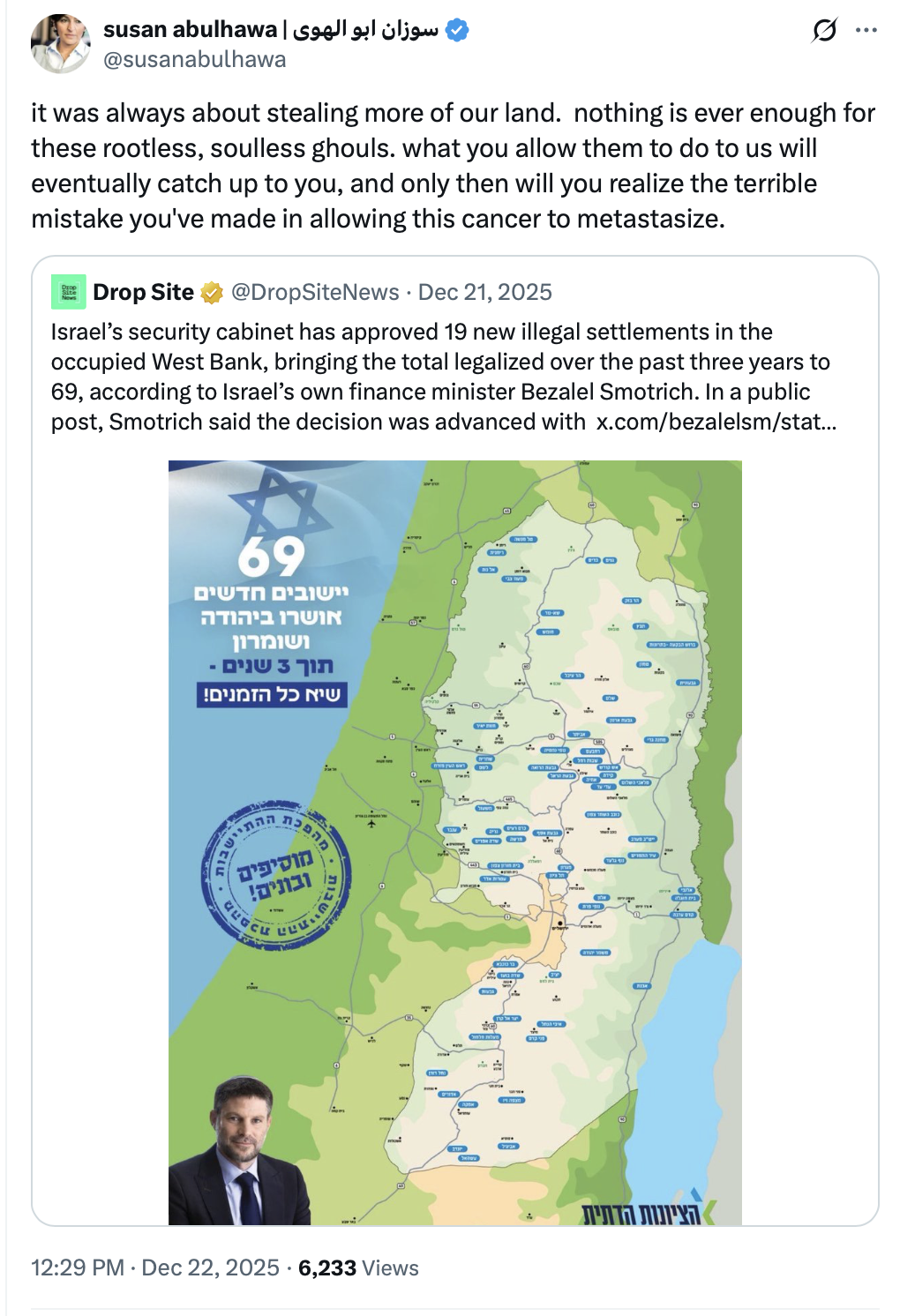Open the Grok slashed-circle icon
Viewport: 900px width, 1316px height.
click(x=823, y=31)
